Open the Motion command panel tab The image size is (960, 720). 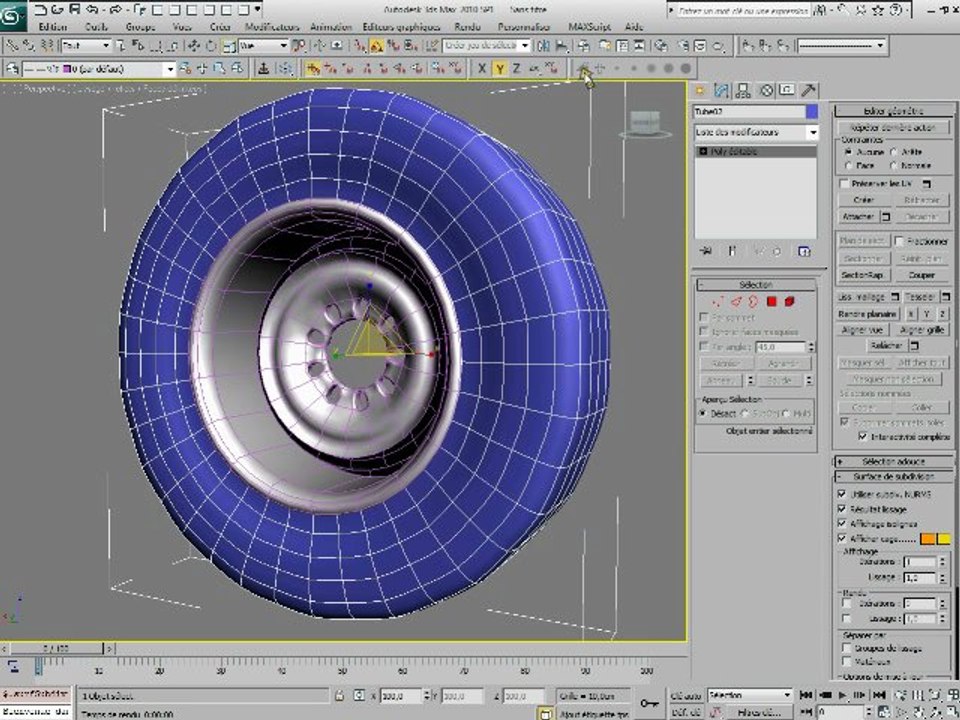(766, 91)
